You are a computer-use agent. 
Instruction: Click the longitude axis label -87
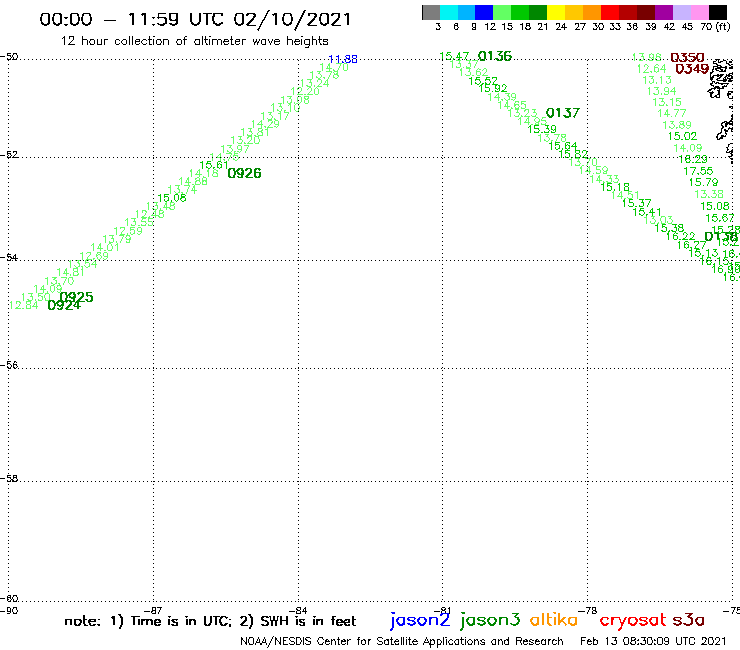coord(153,610)
